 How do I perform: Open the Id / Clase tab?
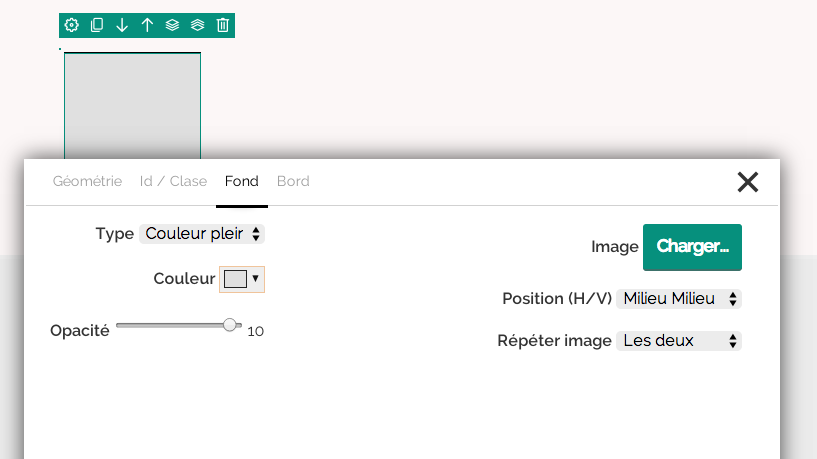coord(173,181)
